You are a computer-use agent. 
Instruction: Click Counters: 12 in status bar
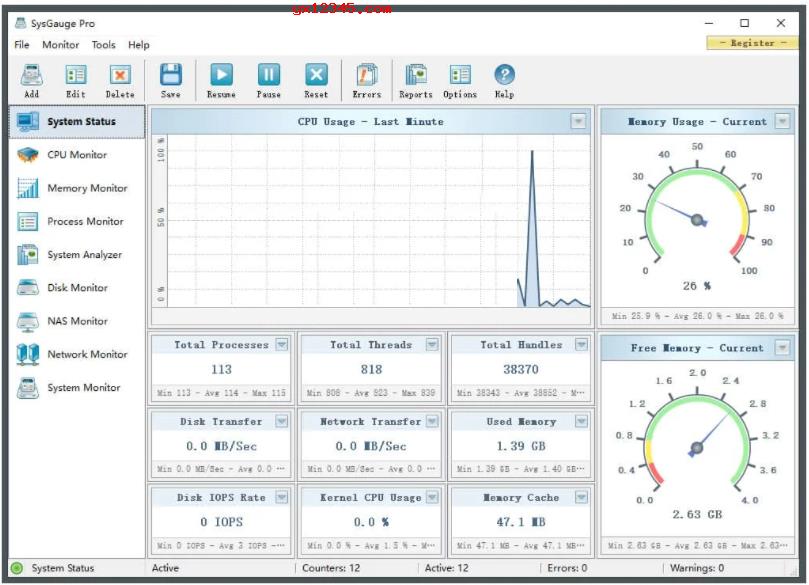(331, 568)
